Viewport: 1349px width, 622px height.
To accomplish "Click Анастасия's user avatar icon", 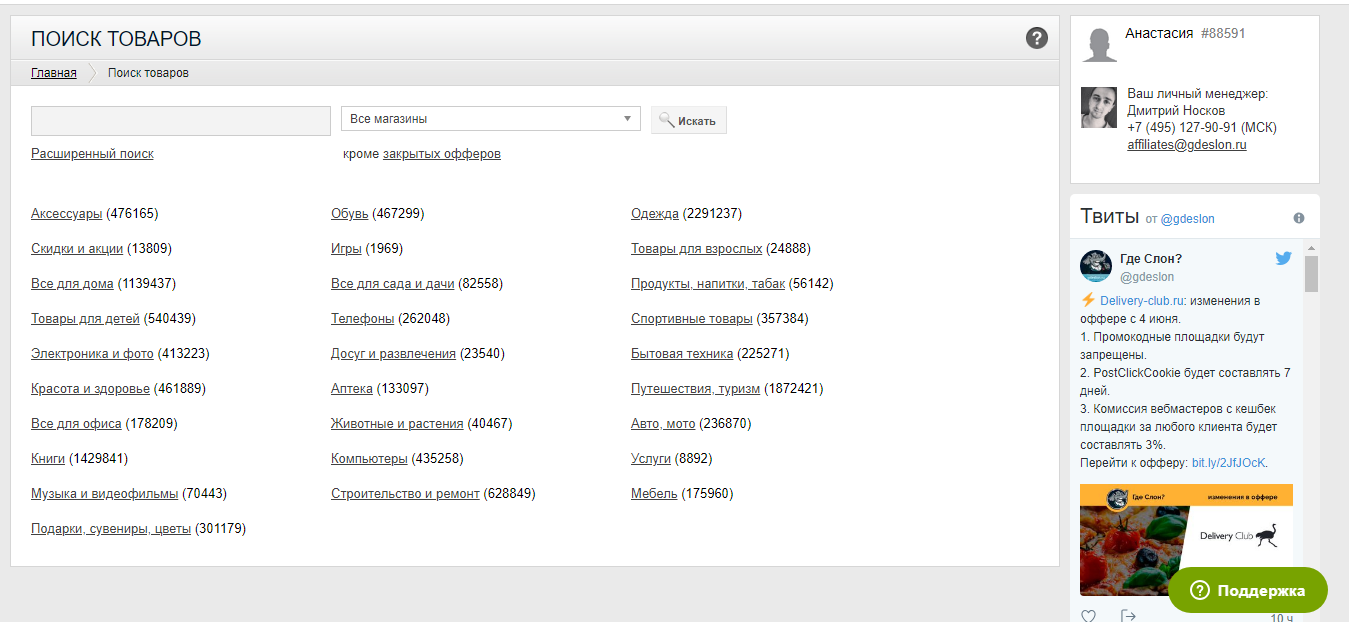I will 1099,45.
